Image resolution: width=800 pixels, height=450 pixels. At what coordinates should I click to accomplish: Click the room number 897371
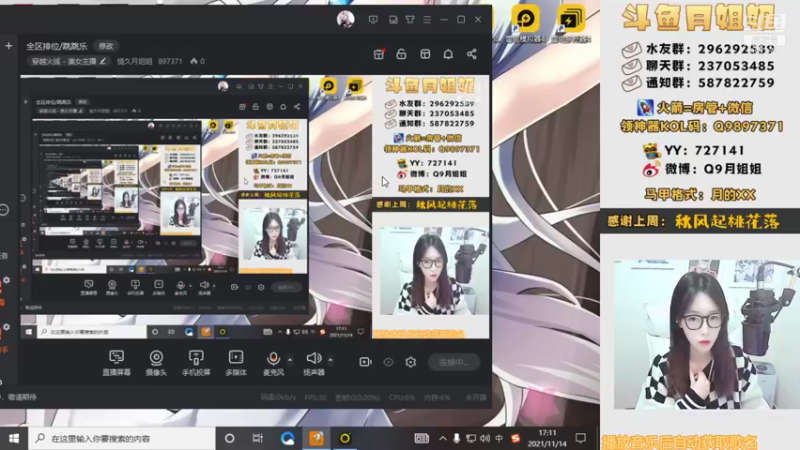[x=170, y=61]
